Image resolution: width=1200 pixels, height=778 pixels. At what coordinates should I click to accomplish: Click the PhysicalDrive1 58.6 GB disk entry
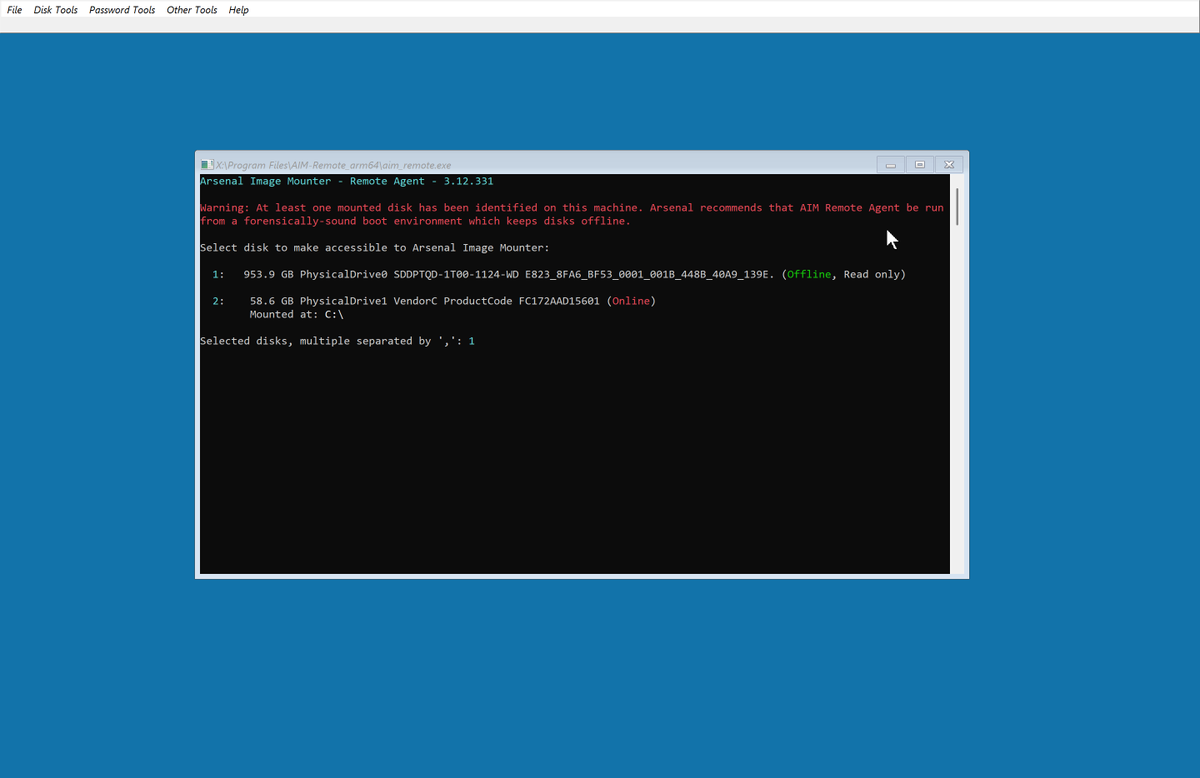point(433,301)
